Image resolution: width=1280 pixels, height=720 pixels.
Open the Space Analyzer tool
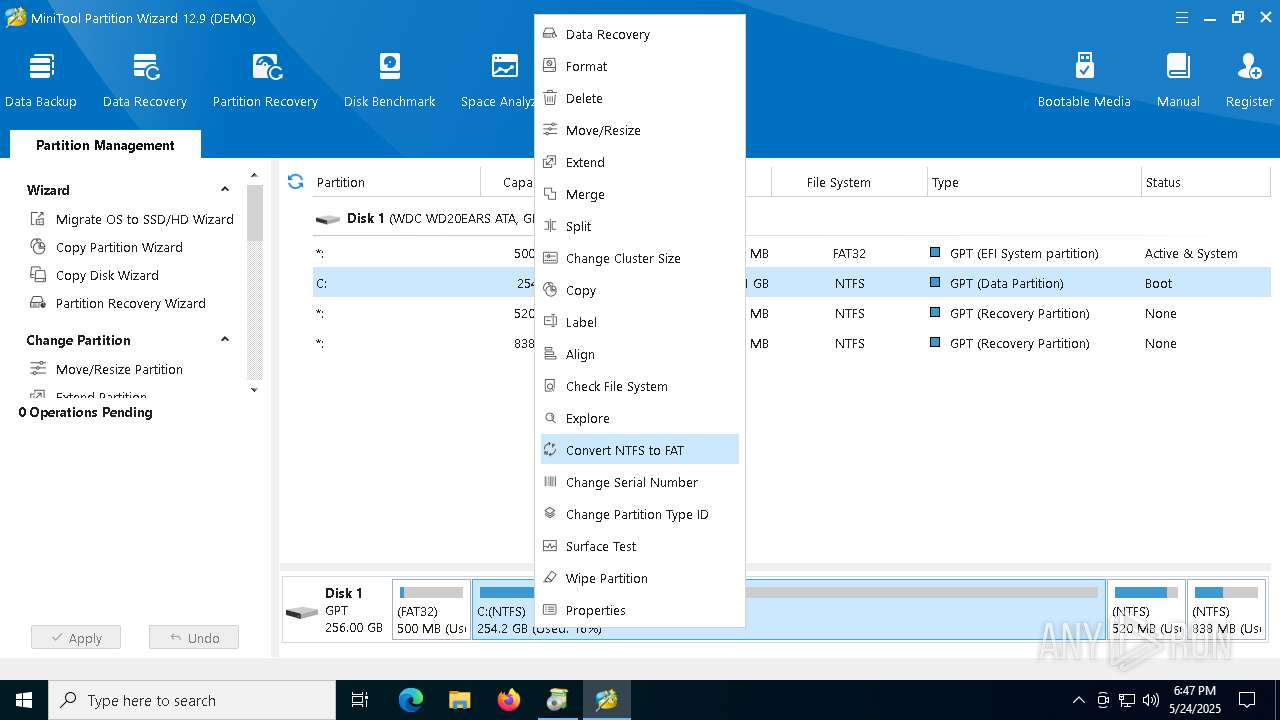(497, 80)
